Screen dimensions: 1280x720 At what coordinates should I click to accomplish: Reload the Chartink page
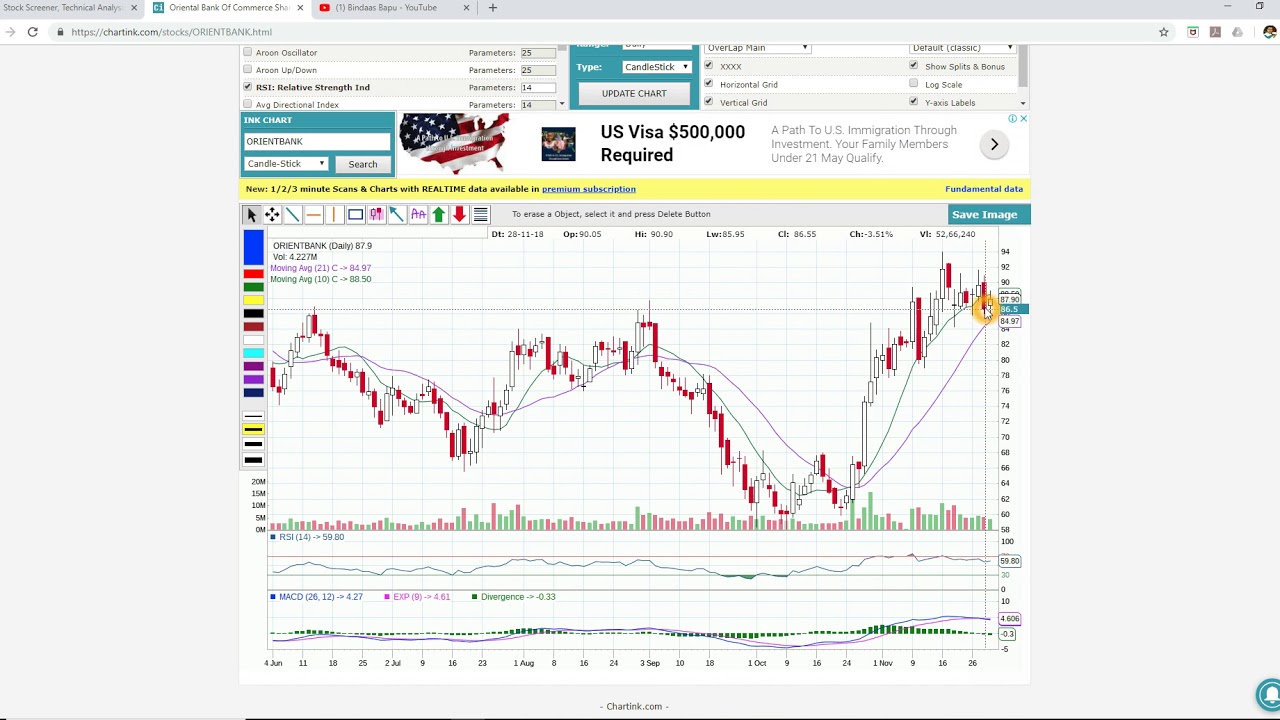tap(32, 32)
